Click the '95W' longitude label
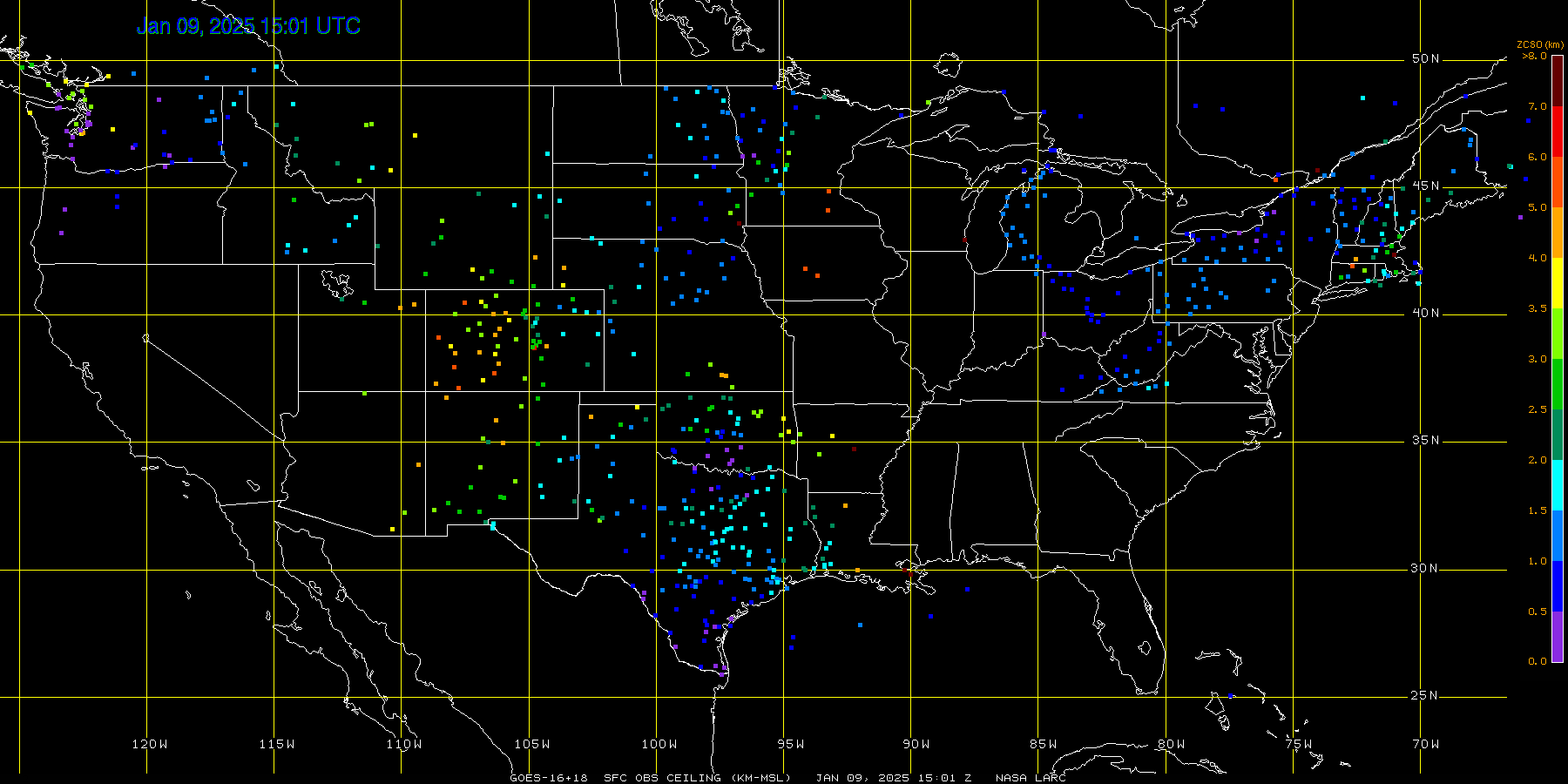The width and height of the screenshot is (1568, 784). pyautogui.click(x=791, y=744)
